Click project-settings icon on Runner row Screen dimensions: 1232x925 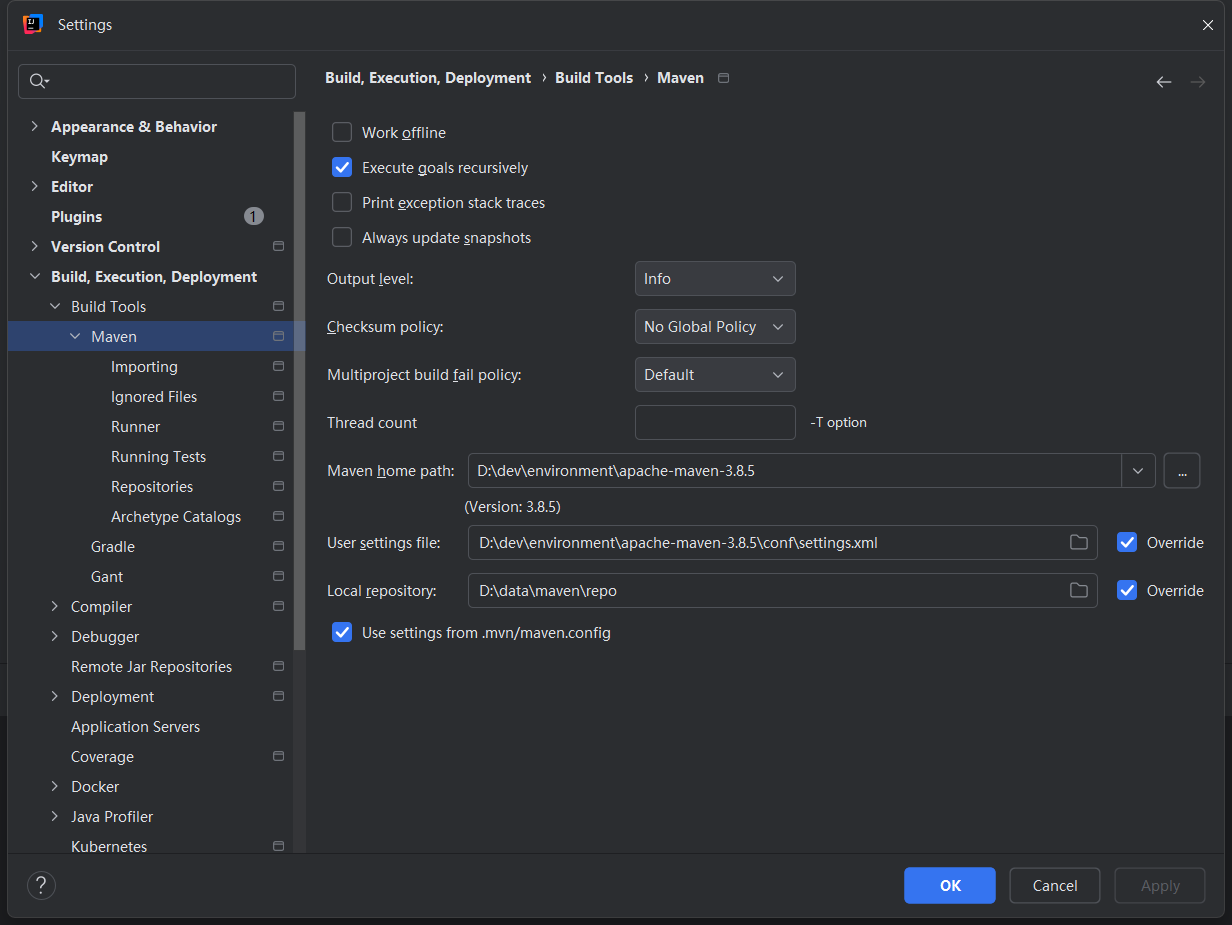(279, 426)
